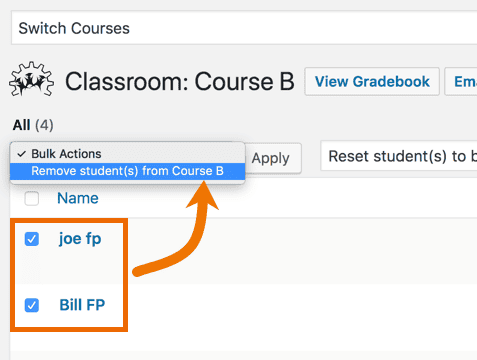
Task: Sort by the Name column header
Action: (78, 198)
